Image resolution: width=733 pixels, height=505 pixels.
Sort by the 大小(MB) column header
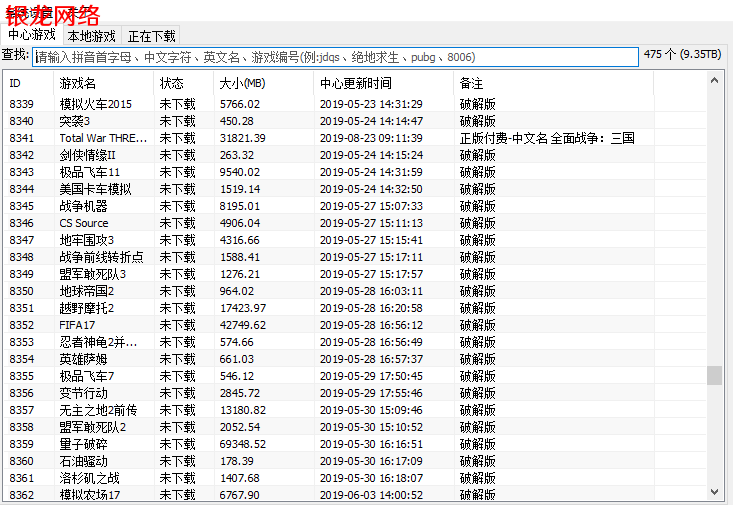[264, 83]
